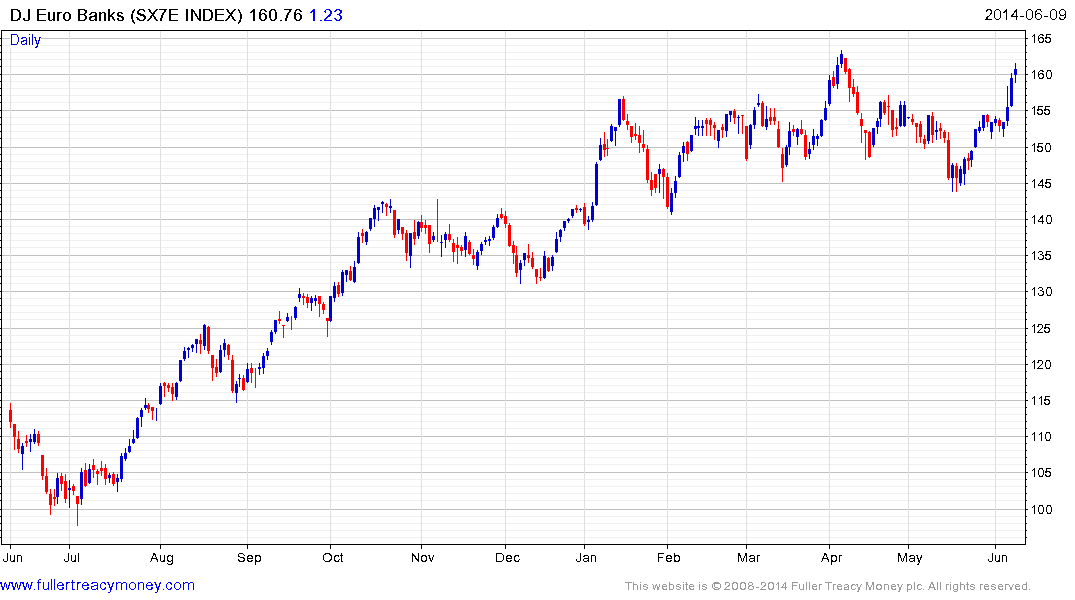Click the 'Sep' month label
Image resolution: width=1075 pixels, height=600 pixels.
coord(250,558)
